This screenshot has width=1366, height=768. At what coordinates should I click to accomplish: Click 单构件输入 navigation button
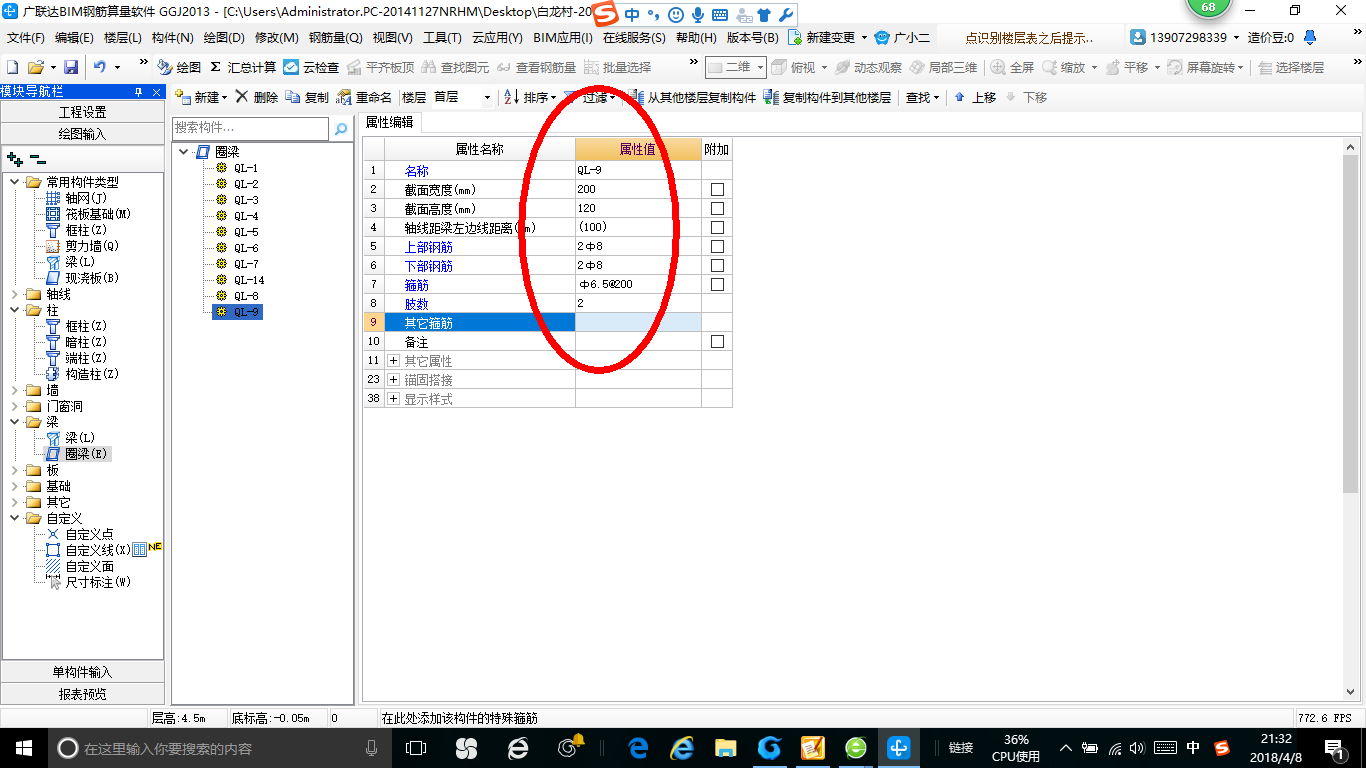pos(83,672)
